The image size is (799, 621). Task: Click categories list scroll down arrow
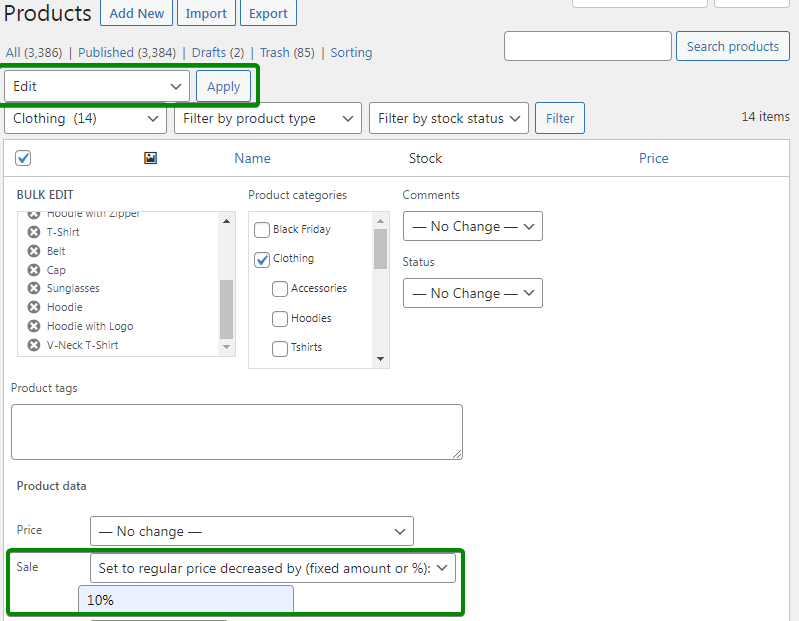click(380, 359)
